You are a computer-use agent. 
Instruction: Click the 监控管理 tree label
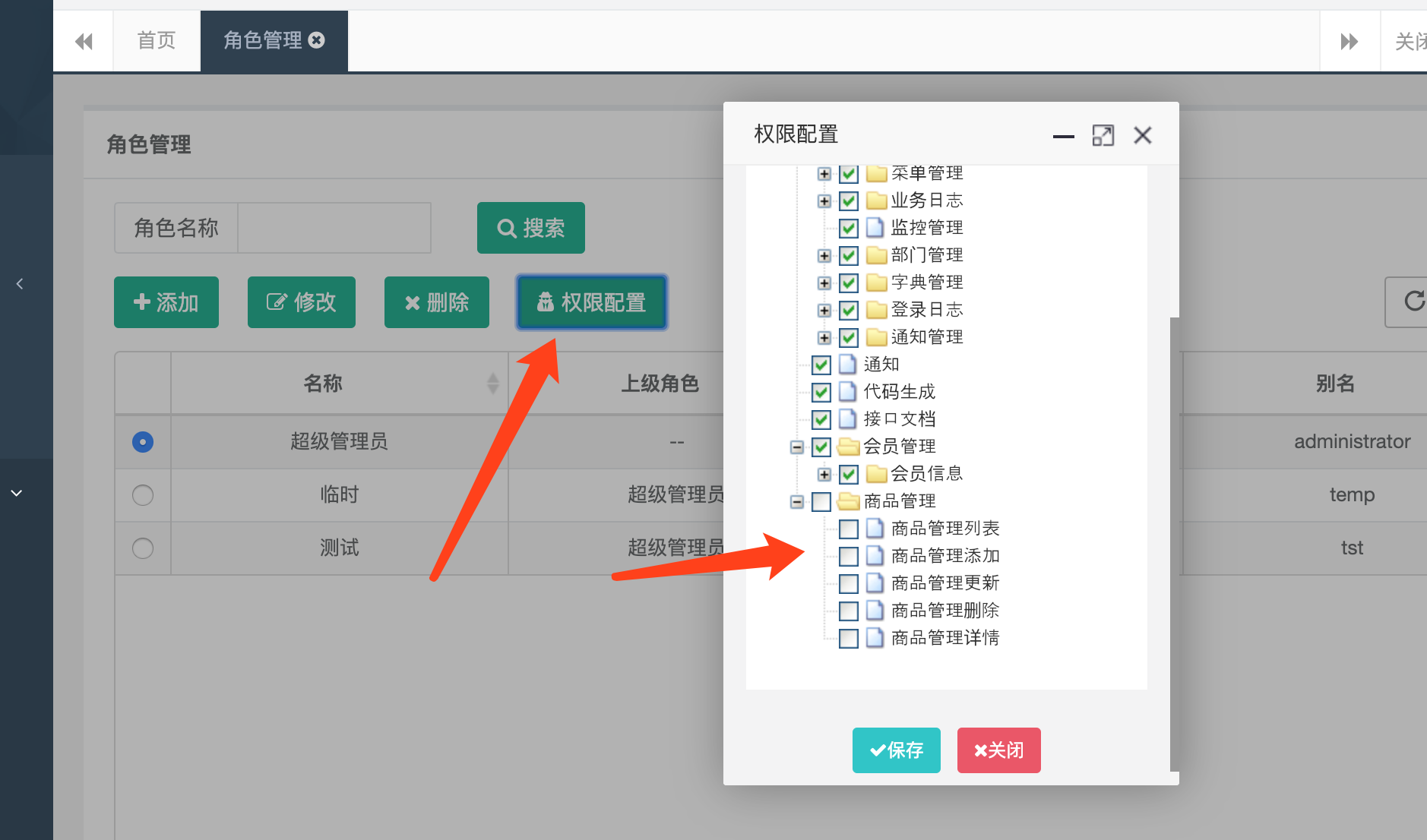click(927, 228)
